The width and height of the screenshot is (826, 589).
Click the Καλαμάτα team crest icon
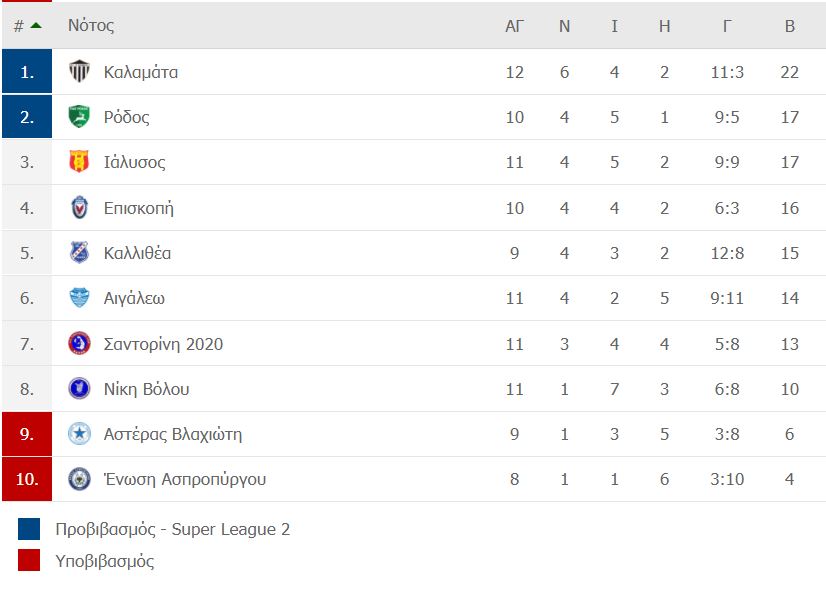click(x=79, y=71)
